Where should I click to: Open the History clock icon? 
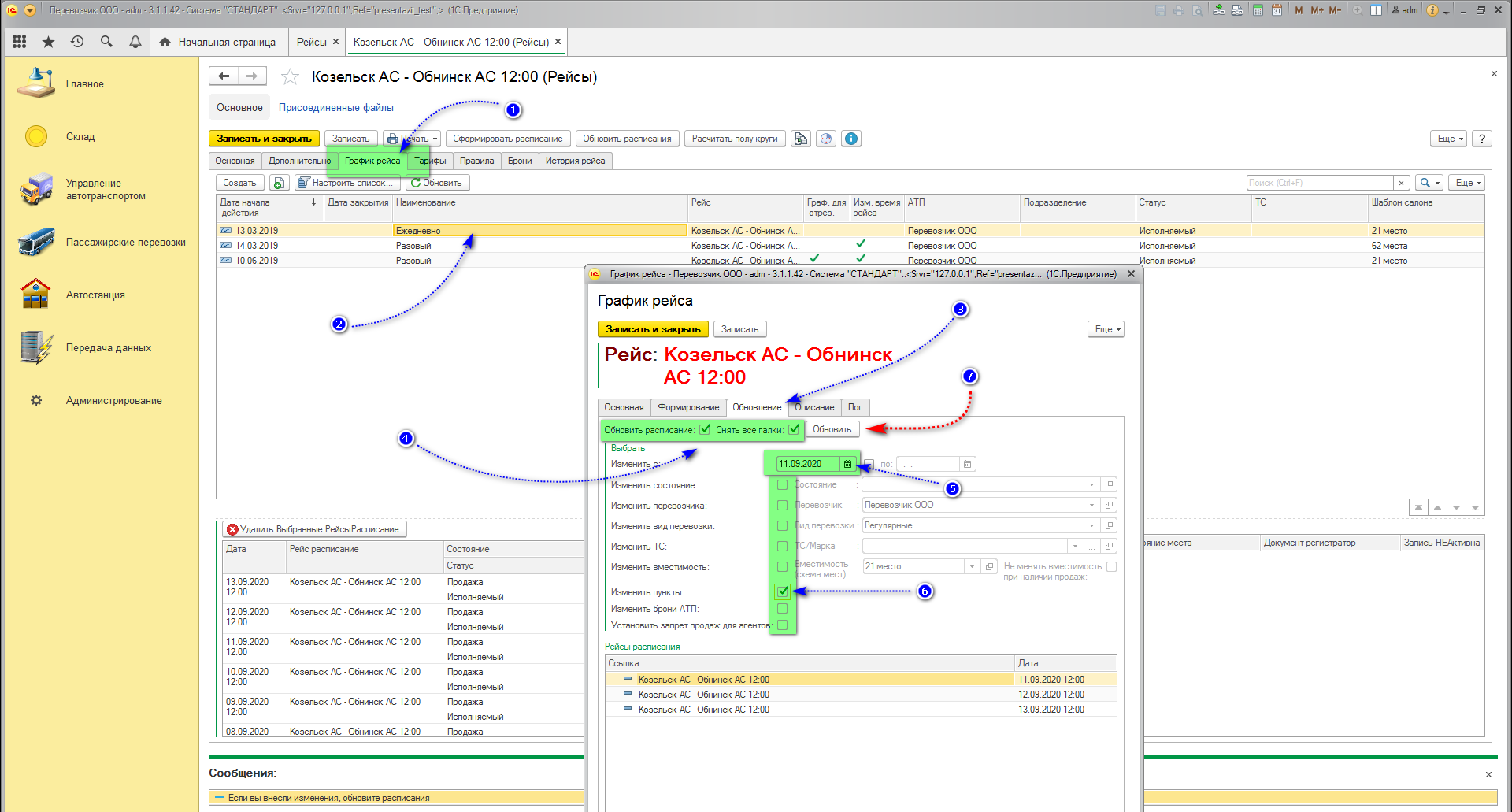point(77,42)
